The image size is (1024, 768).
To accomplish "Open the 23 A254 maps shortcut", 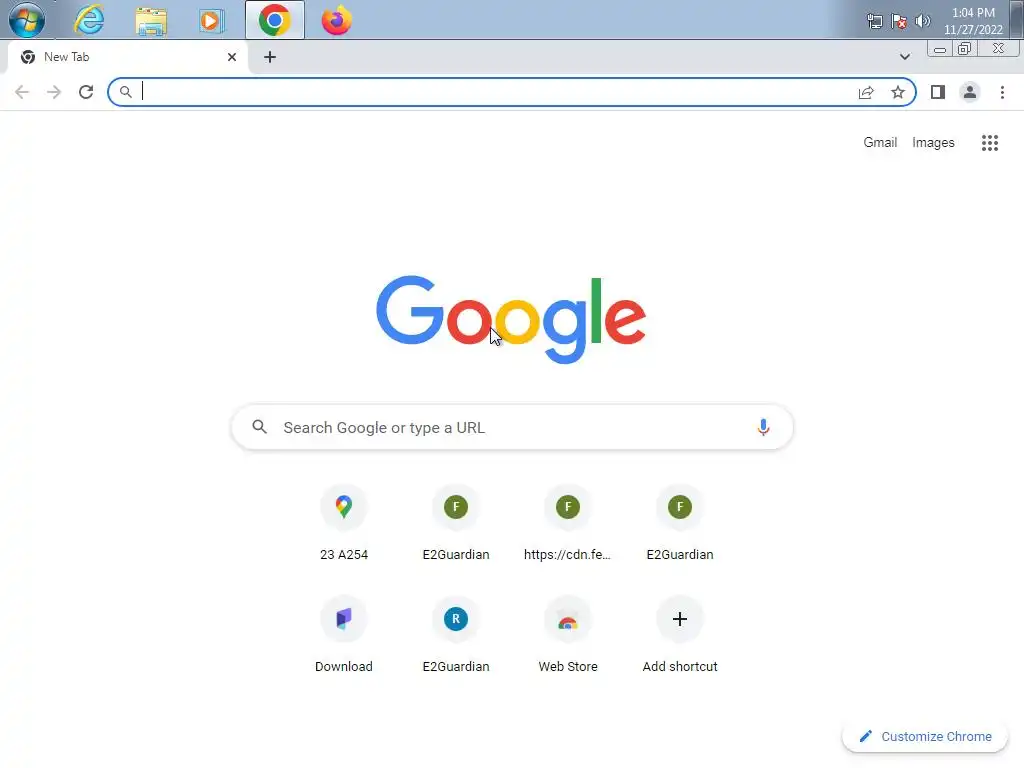I will (x=344, y=523).
